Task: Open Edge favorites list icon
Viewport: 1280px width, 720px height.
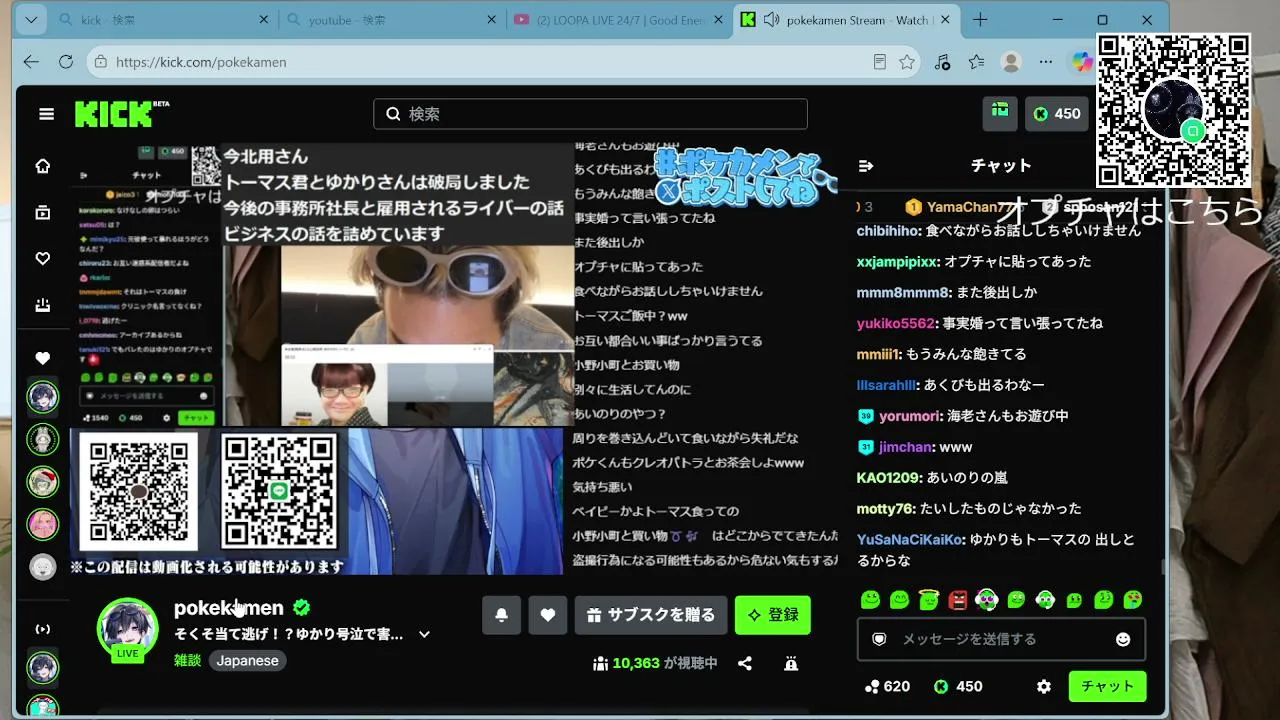Action: [x=977, y=62]
